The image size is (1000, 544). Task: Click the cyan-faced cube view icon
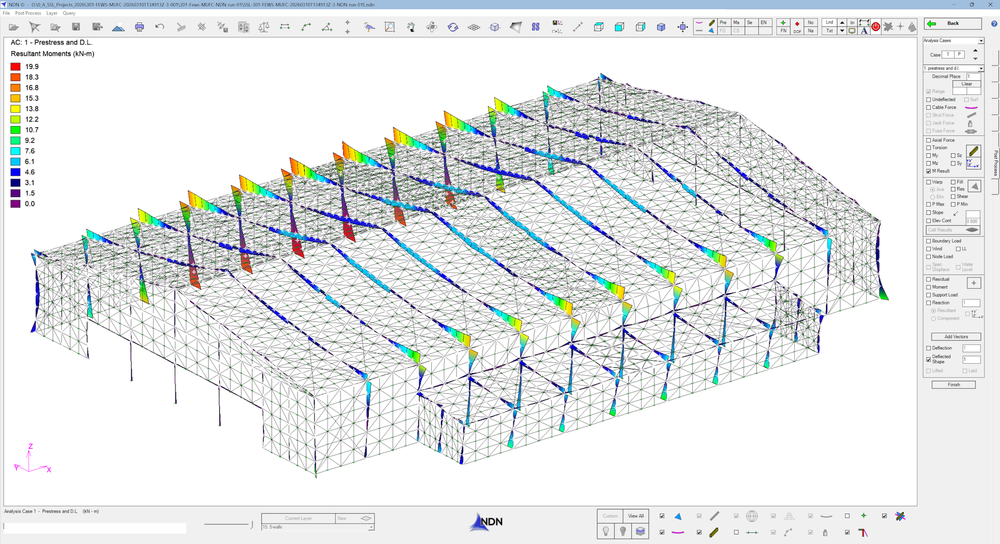[x=619, y=27]
